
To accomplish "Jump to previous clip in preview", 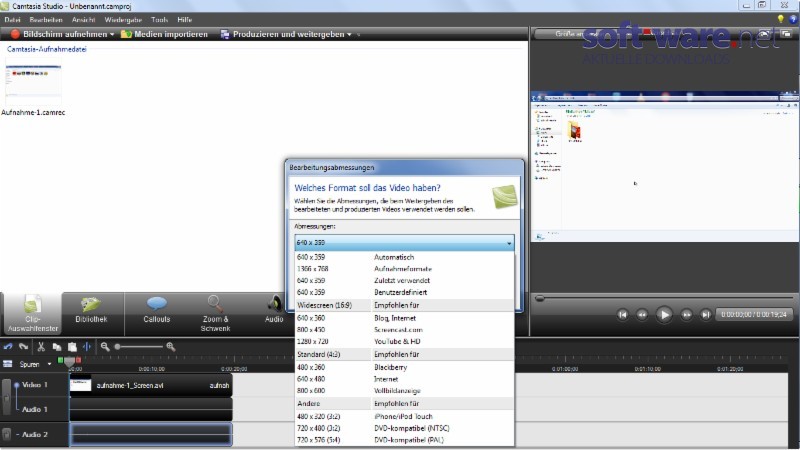I will coord(622,314).
